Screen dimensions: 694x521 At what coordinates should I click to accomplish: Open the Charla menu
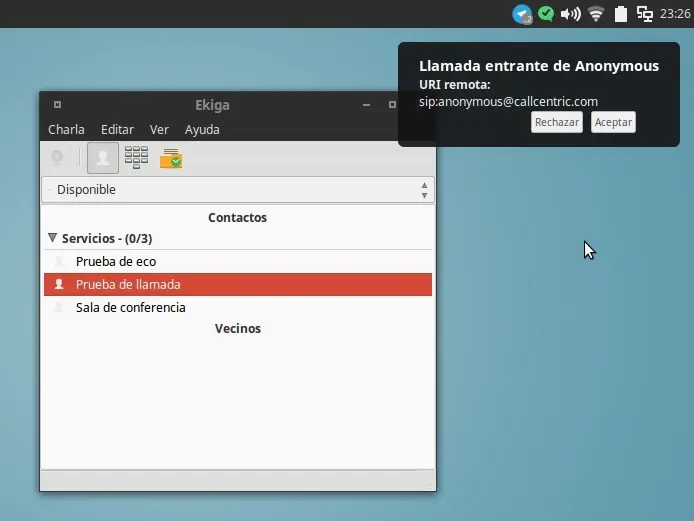point(66,130)
